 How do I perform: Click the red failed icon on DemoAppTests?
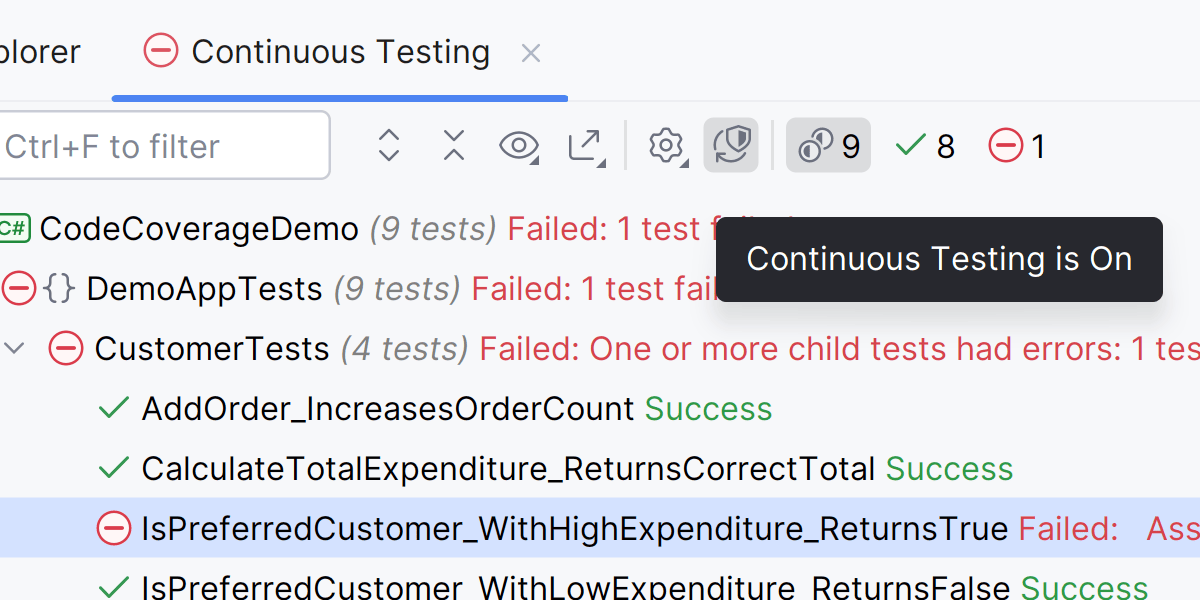click(x=18, y=289)
